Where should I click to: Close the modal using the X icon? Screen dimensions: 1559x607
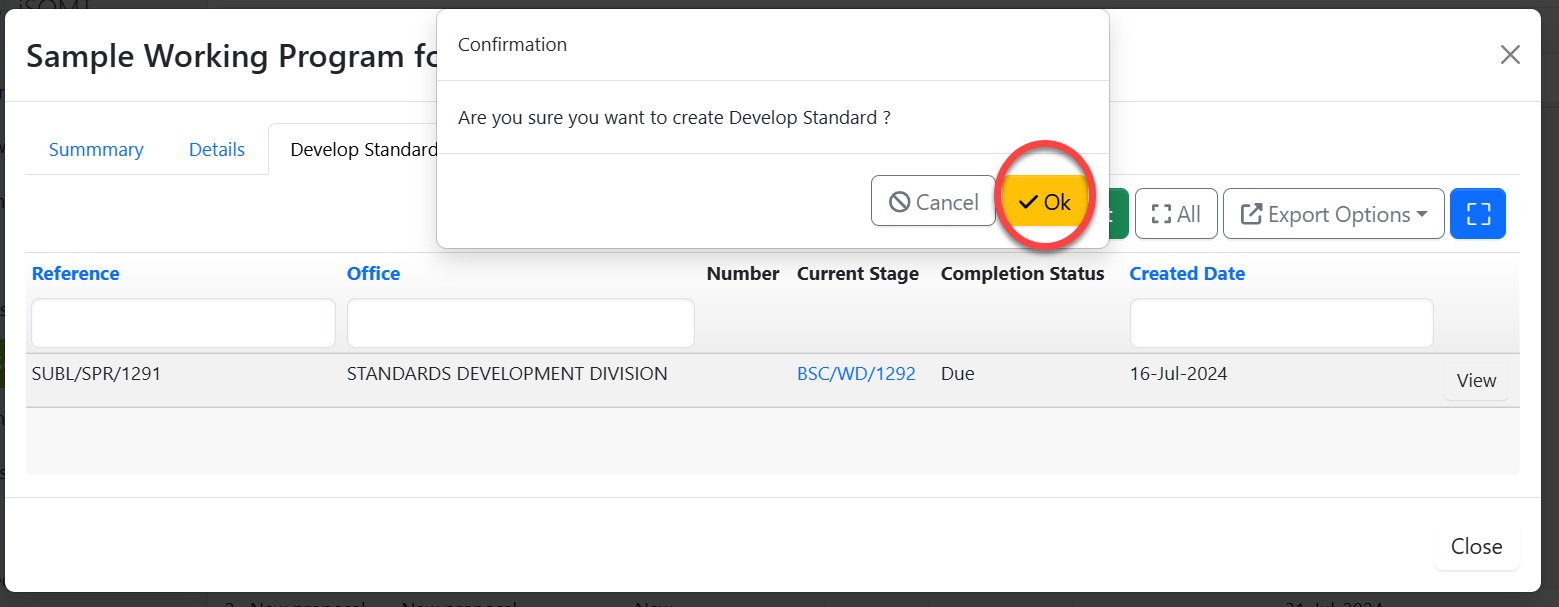click(x=1509, y=55)
